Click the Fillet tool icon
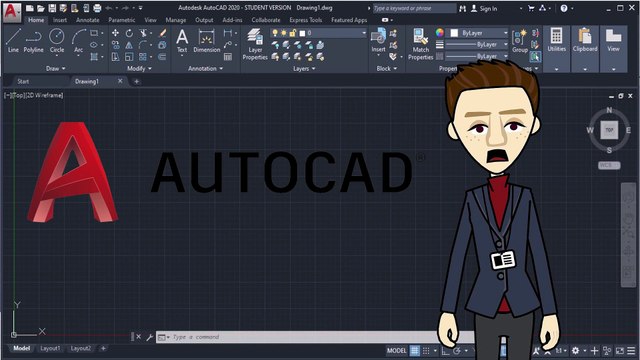This screenshot has width=640, height=360. tap(143, 45)
